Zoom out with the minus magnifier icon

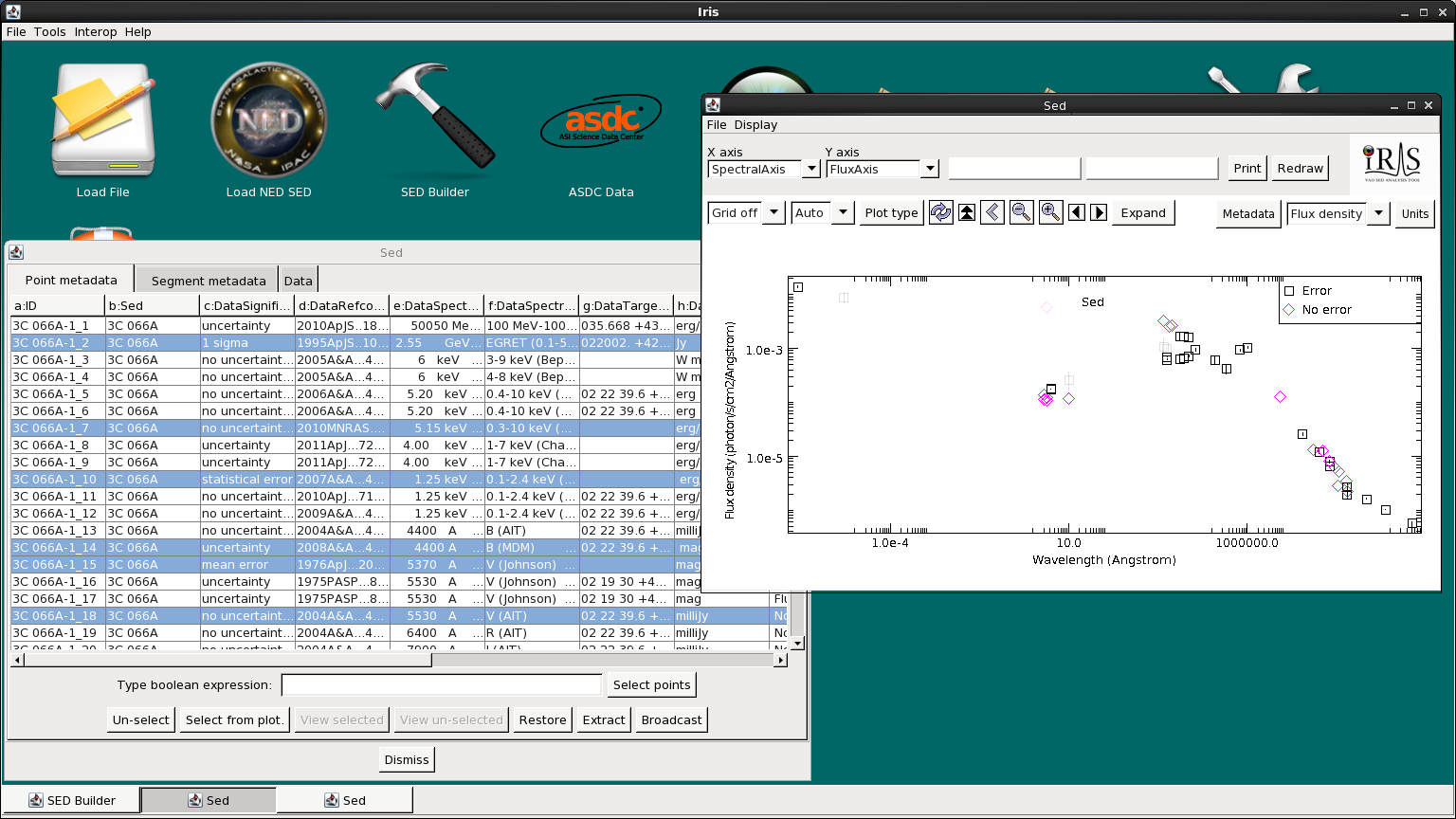[x=1021, y=212]
